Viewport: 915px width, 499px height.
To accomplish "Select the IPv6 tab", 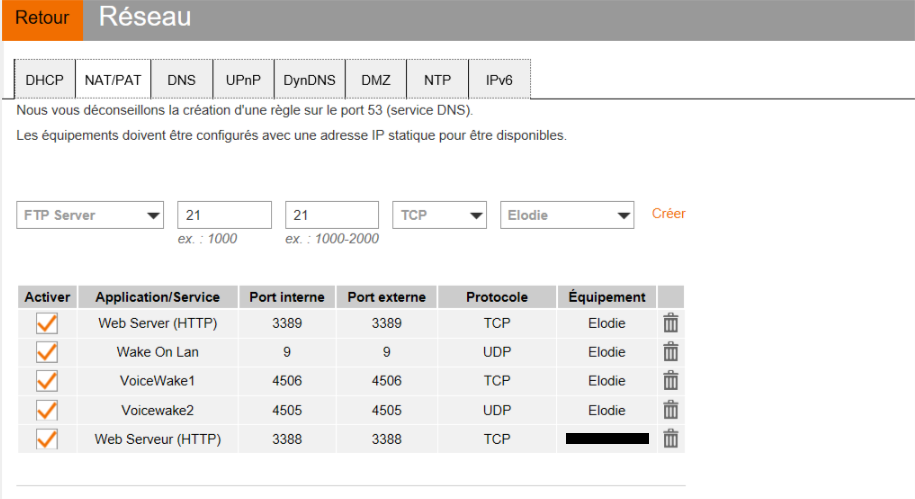I will coord(499,80).
